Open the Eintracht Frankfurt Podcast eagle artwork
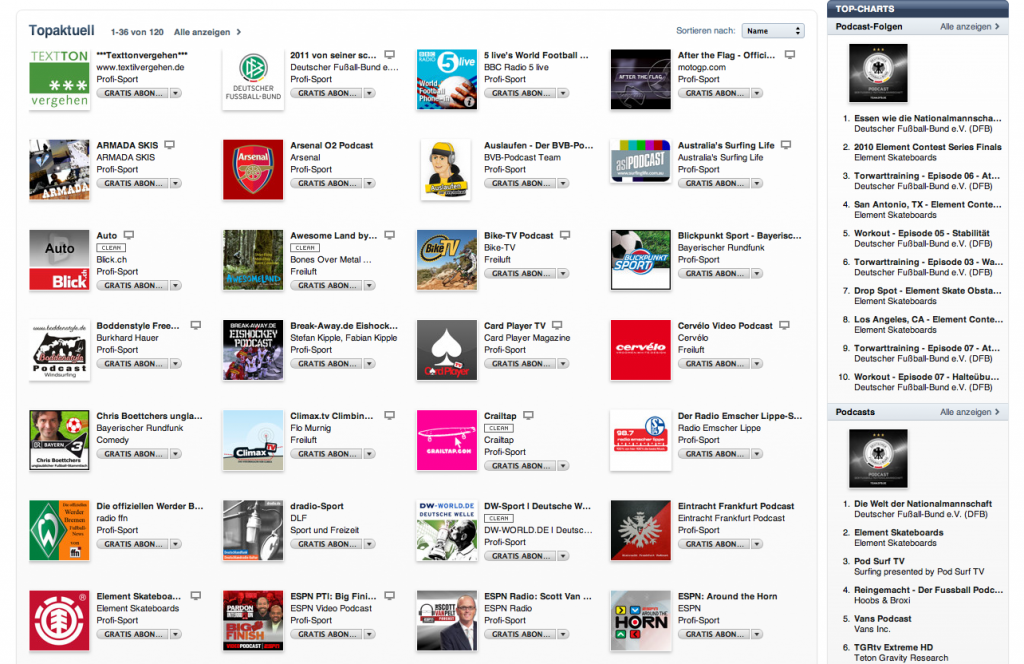 click(640, 530)
